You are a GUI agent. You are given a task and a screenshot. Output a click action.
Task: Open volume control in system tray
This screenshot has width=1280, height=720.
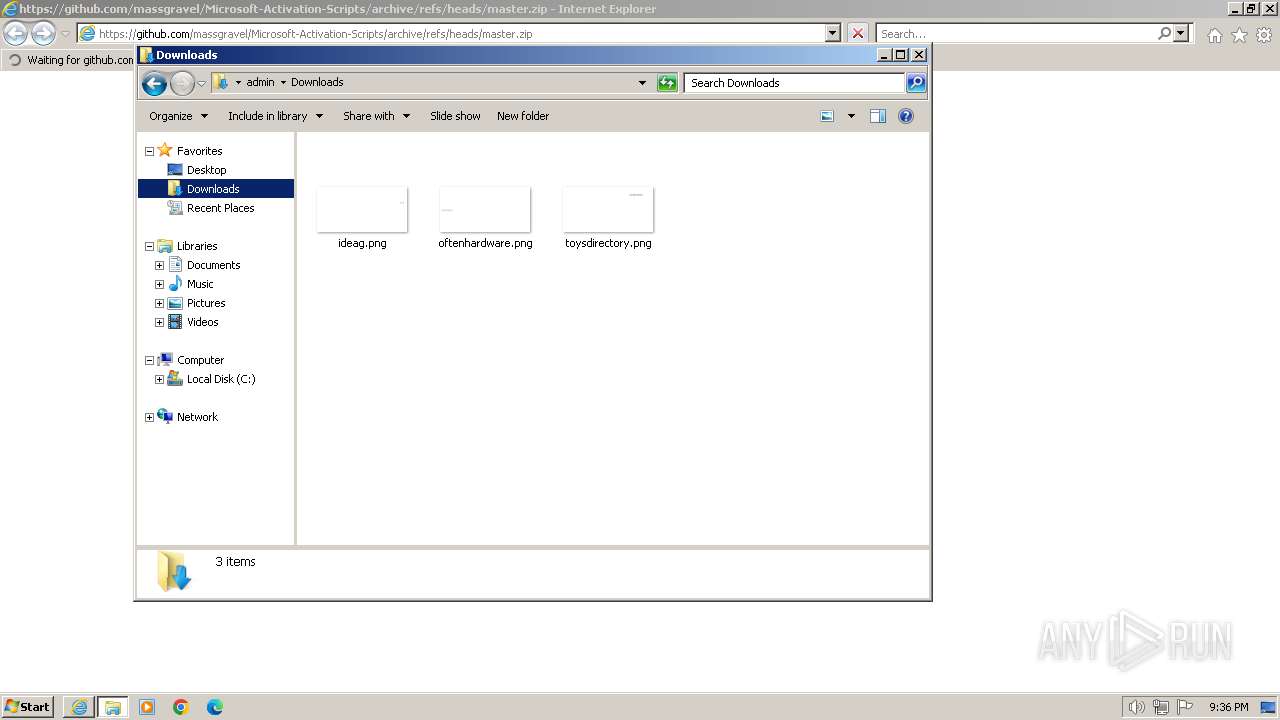[x=1136, y=707]
